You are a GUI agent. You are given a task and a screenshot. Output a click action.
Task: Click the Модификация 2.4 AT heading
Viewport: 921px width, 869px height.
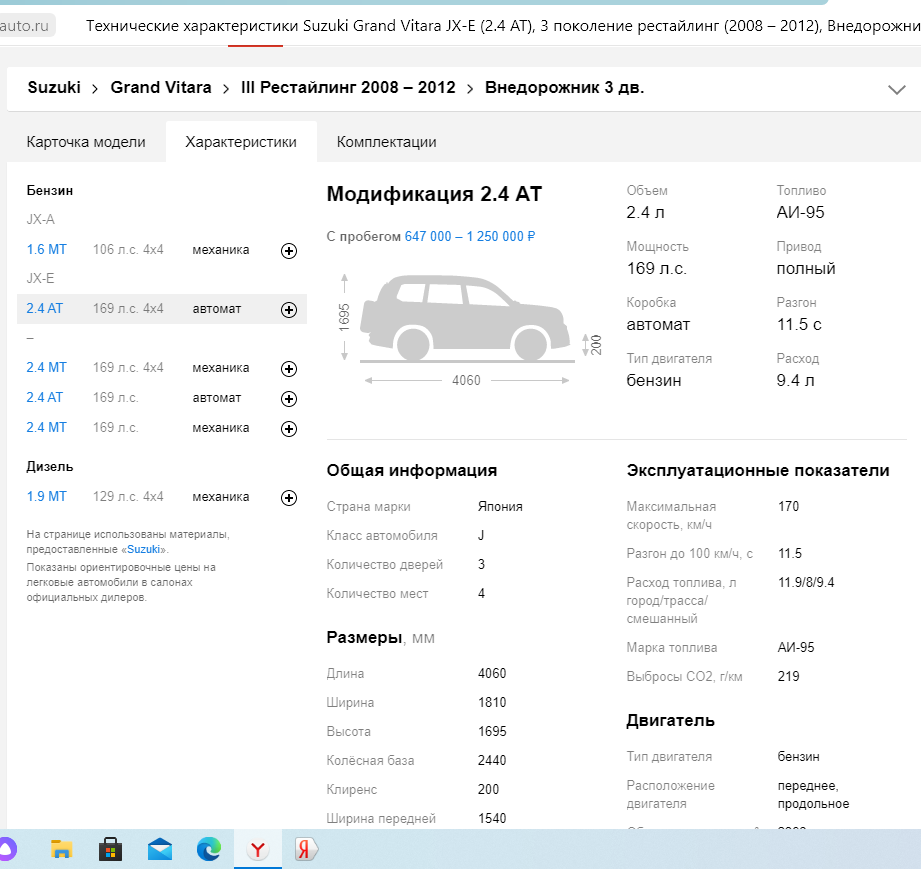434,194
